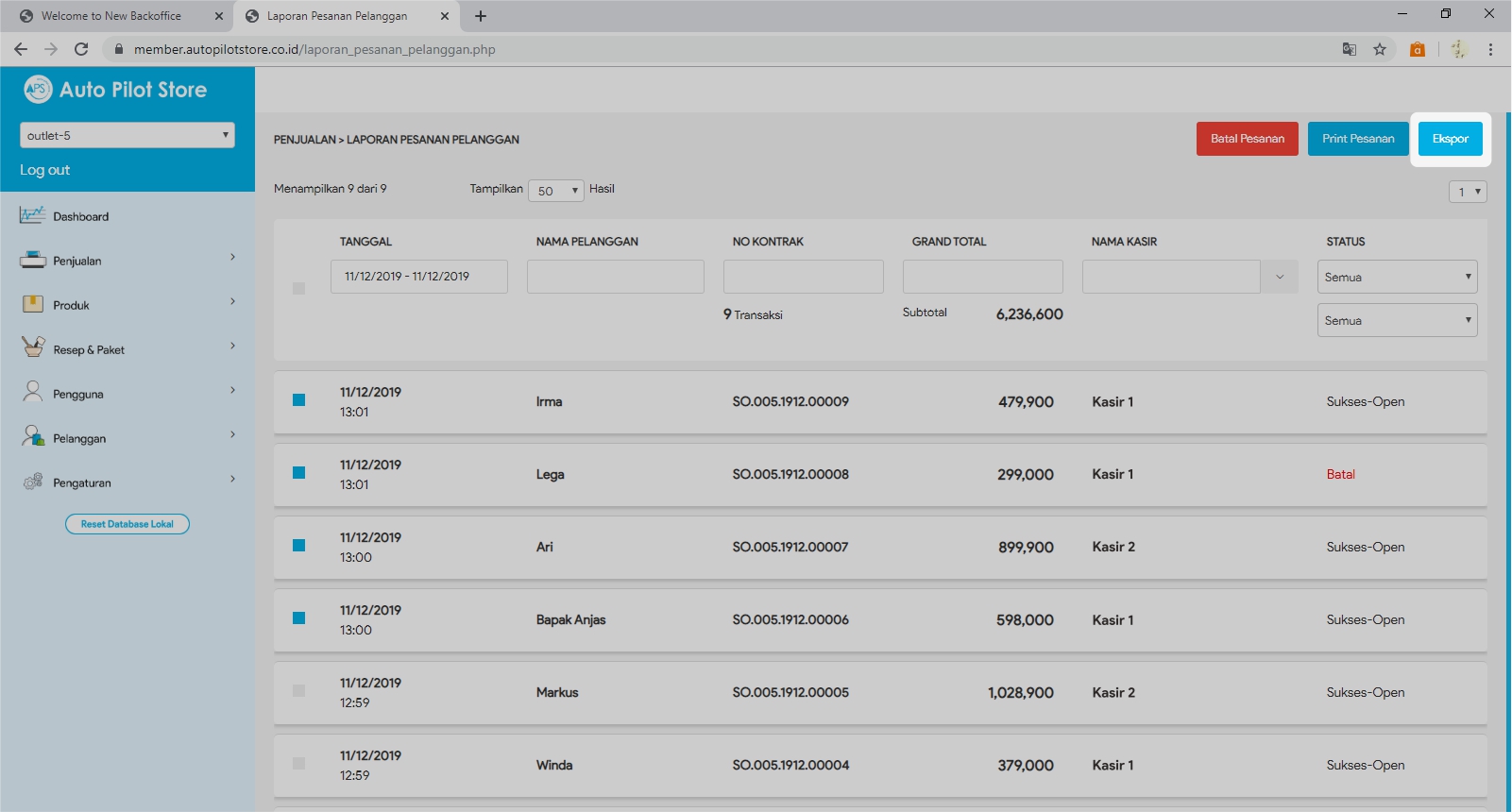The width and height of the screenshot is (1512, 812).
Task: Expand the Penjualan menu chevron
Action: [232, 258]
